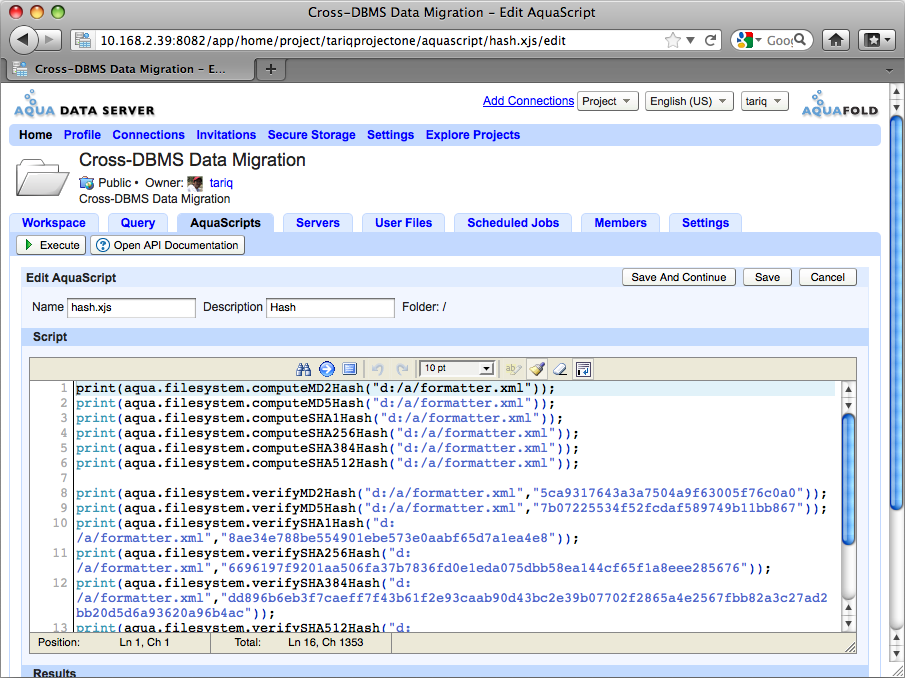Click the script editor scroll-down arrow
The width and height of the screenshot is (905, 678).
(x=848, y=624)
